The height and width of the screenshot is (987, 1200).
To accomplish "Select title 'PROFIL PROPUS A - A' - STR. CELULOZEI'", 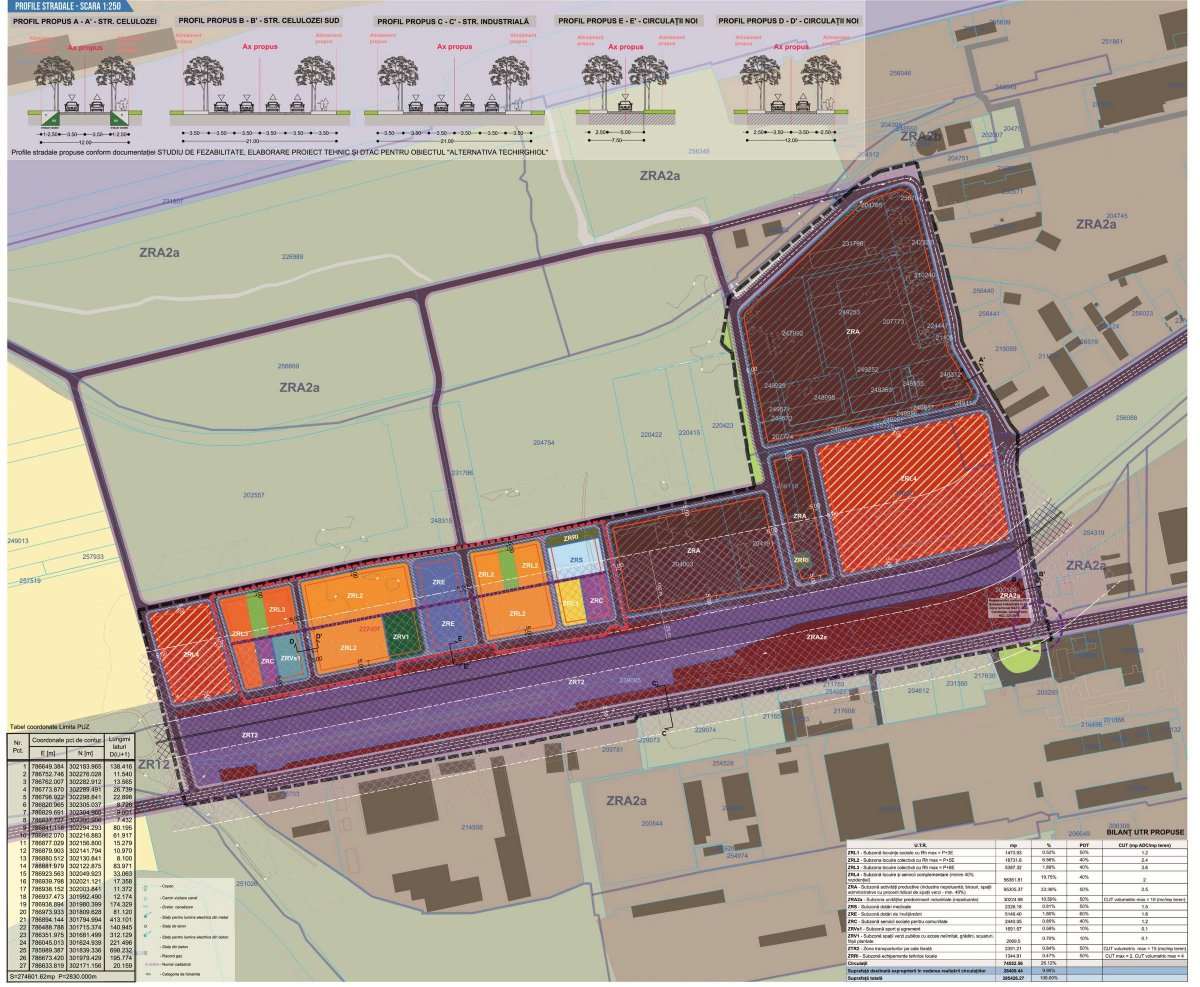I will (x=86, y=20).
